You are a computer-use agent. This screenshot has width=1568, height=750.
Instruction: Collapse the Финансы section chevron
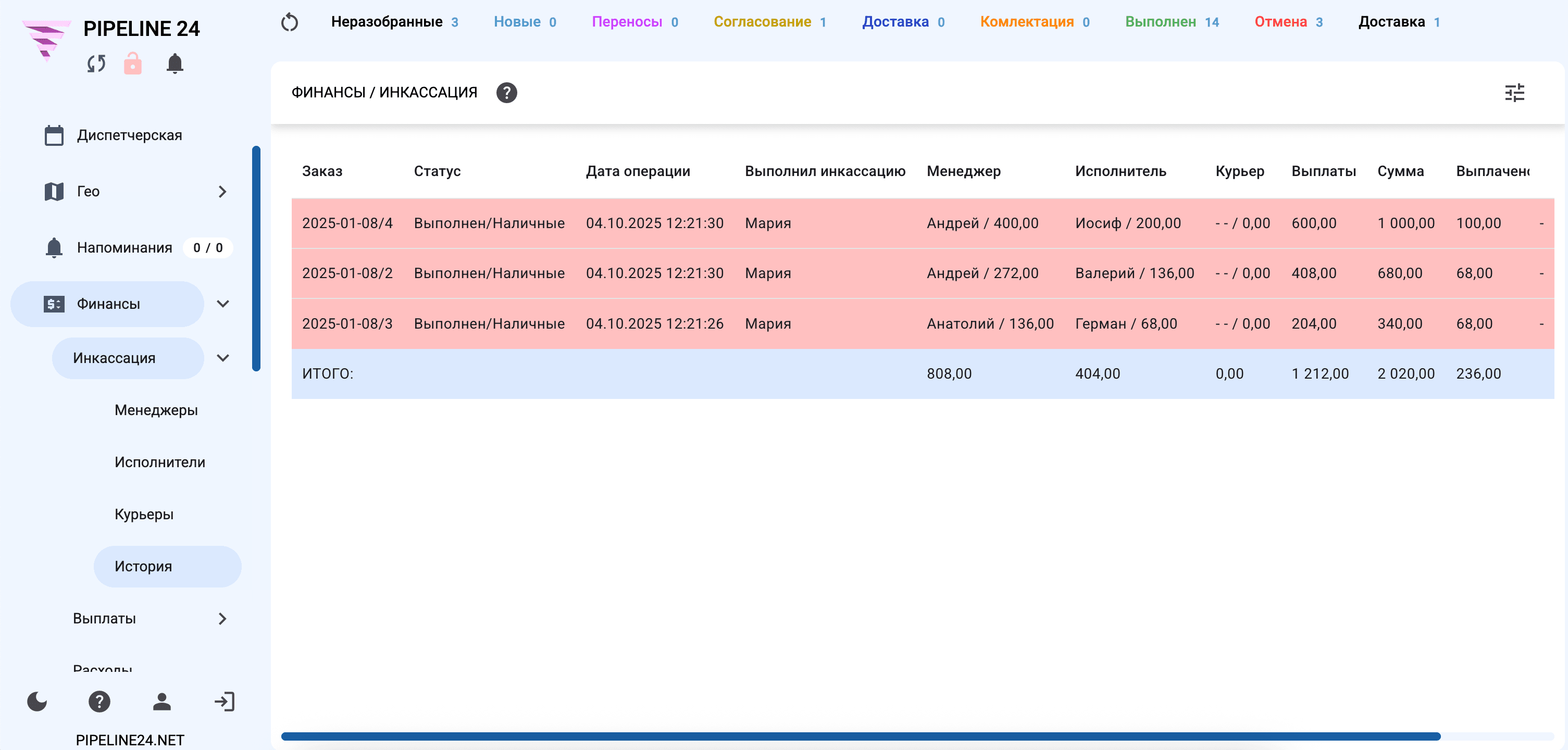[x=223, y=304]
